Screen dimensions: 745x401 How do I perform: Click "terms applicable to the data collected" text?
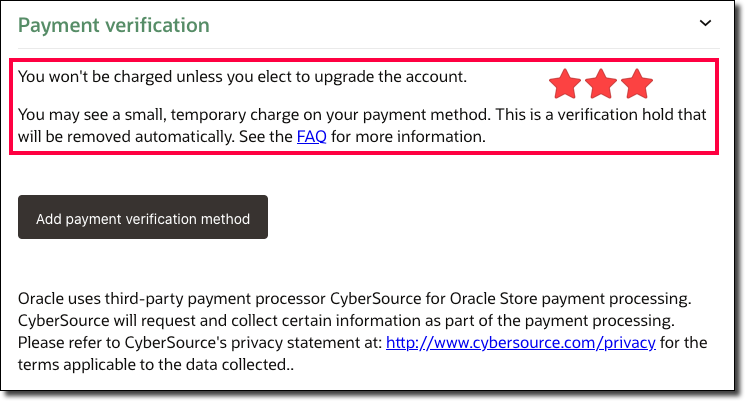tap(140, 365)
